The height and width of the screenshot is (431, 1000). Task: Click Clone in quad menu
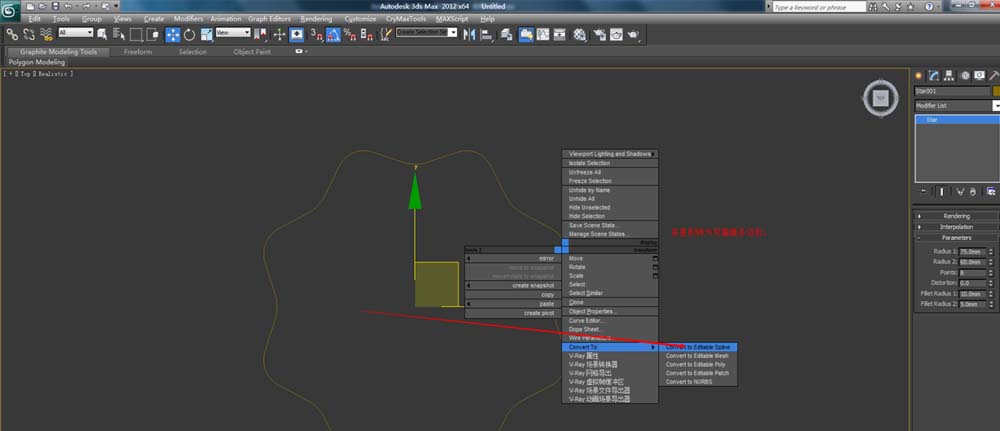[610, 302]
